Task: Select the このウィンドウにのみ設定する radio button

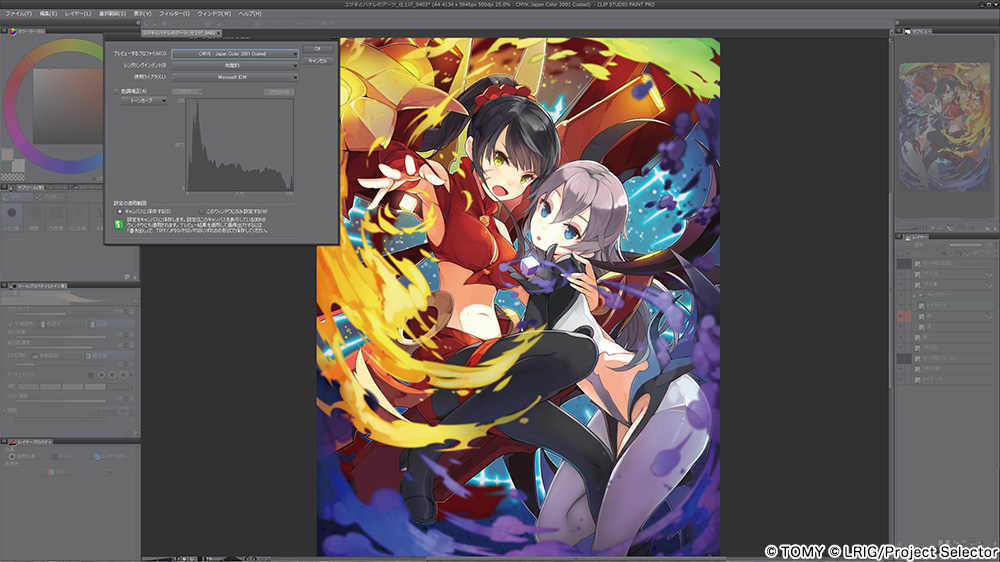Action: pos(202,211)
